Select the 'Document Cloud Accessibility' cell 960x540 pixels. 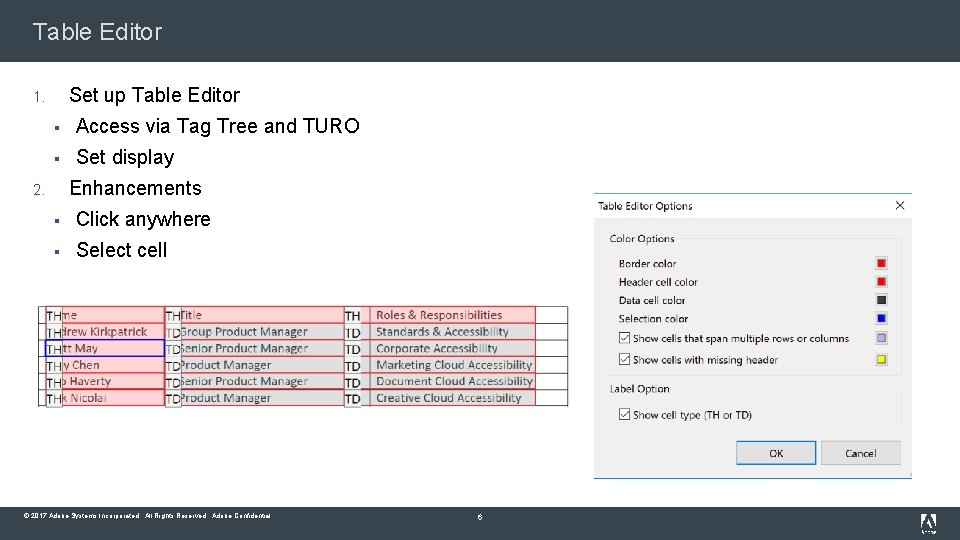click(x=452, y=381)
